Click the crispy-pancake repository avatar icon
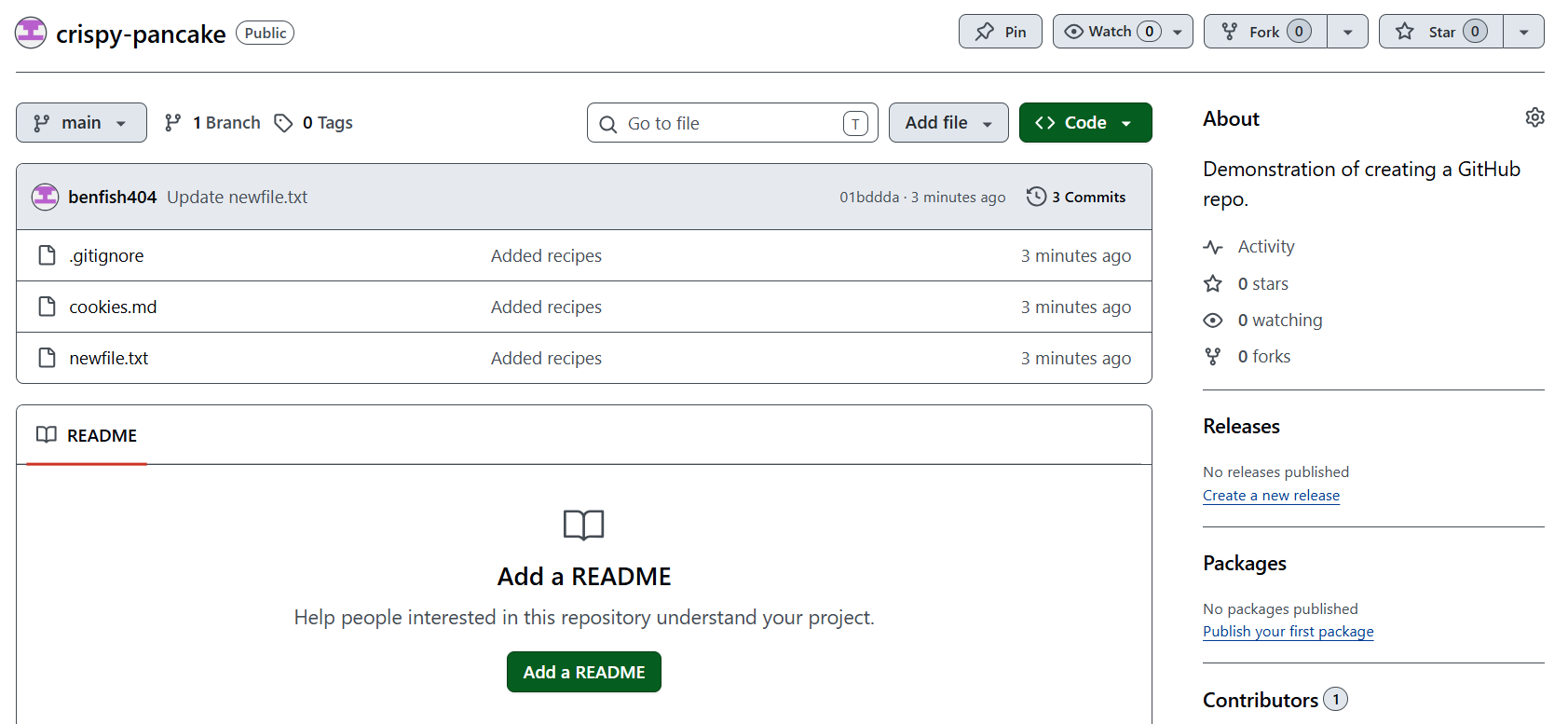 (x=31, y=33)
